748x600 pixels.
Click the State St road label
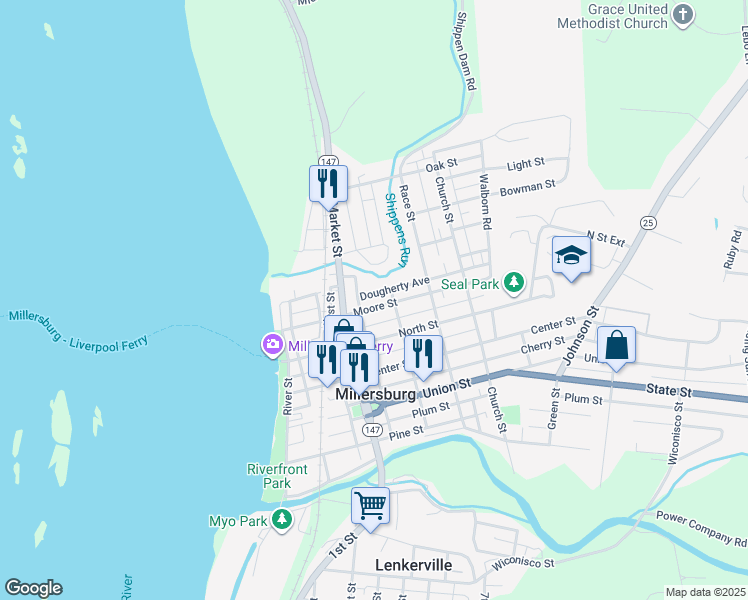[669, 387]
